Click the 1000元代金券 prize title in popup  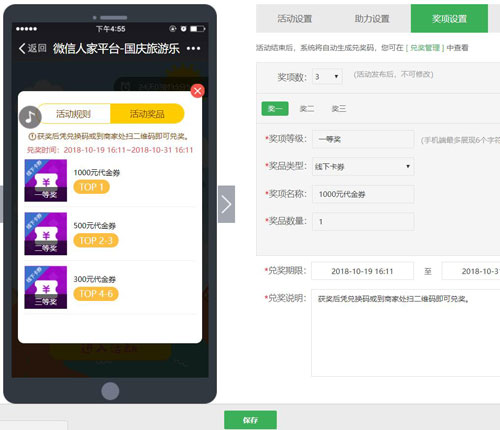click(x=97, y=173)
